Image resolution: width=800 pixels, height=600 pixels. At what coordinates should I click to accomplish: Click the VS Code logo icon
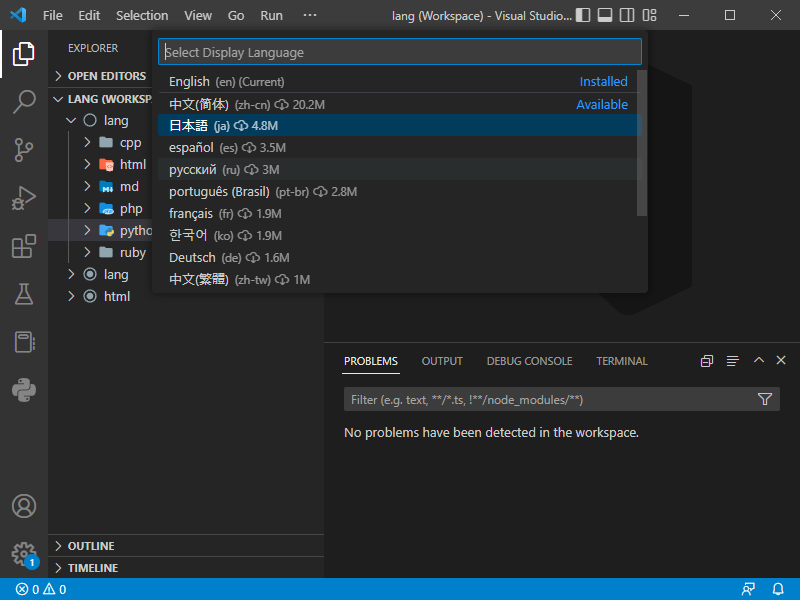click(18, 15)
